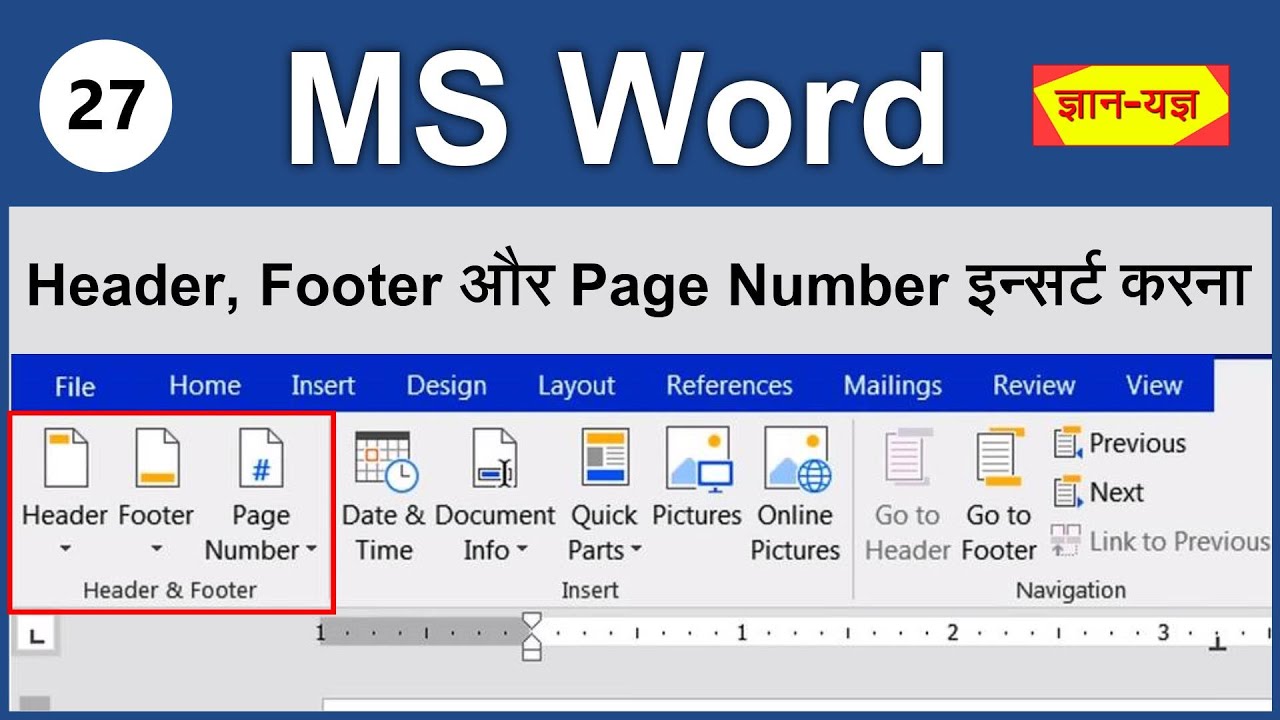Viewport: 1280px width, 720px height.
Task: Click the first line indent marker on ruler
Action: [x=532, y=622]
